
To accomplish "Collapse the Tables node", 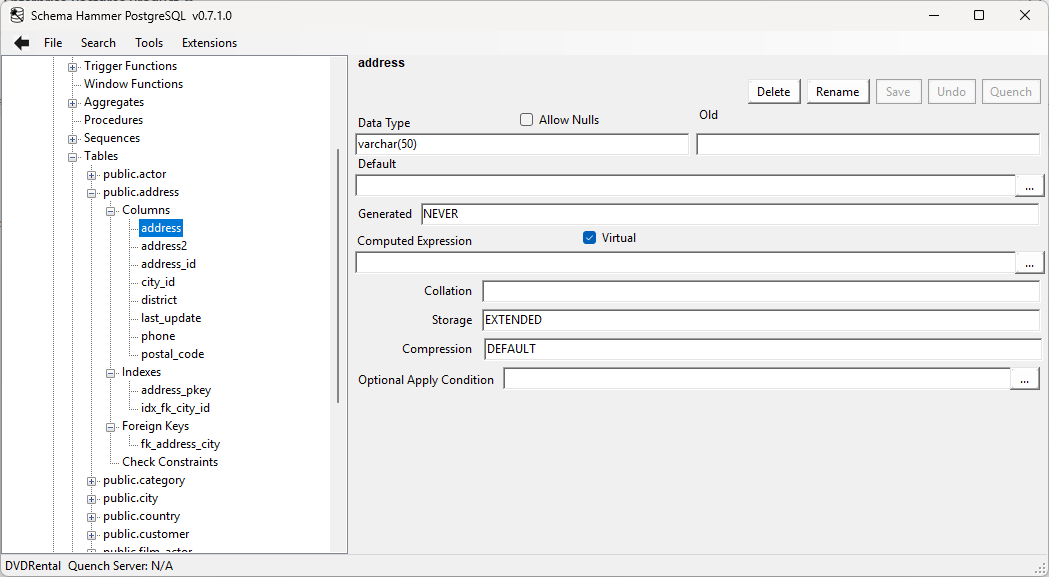I will [x=71, y=155].
